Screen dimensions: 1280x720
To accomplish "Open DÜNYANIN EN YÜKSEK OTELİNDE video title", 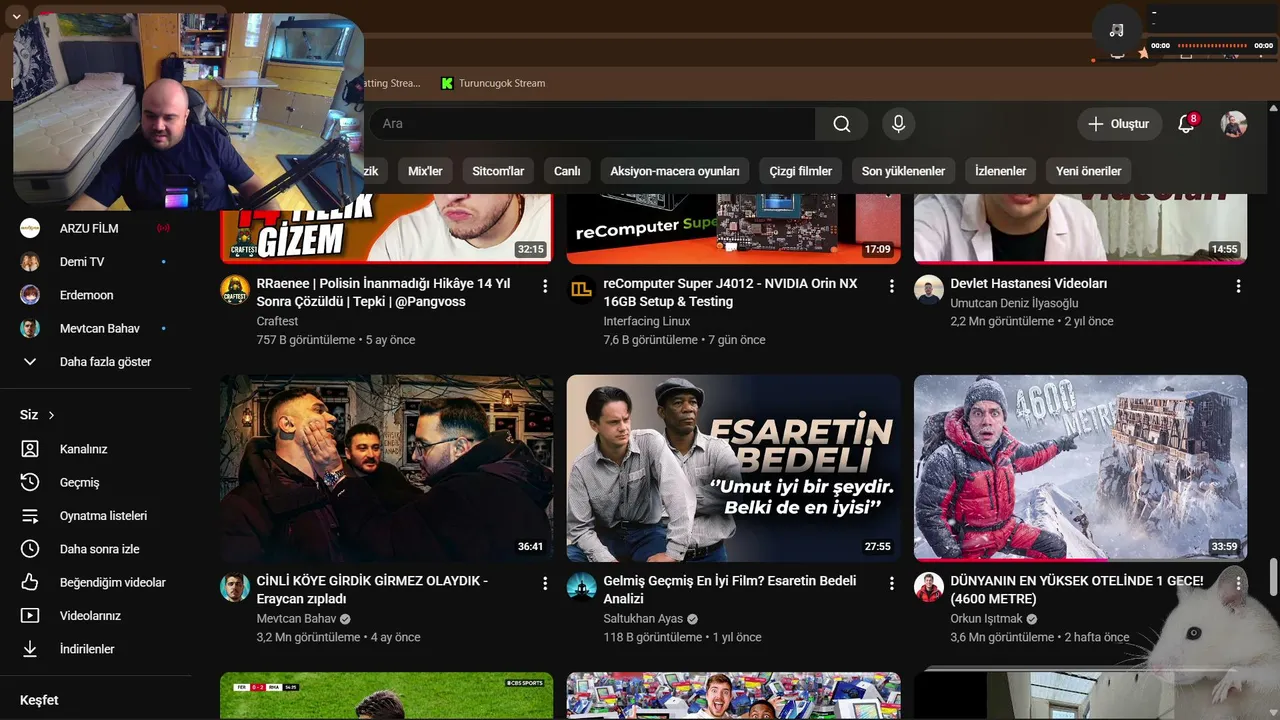I will click(1077, 590).
